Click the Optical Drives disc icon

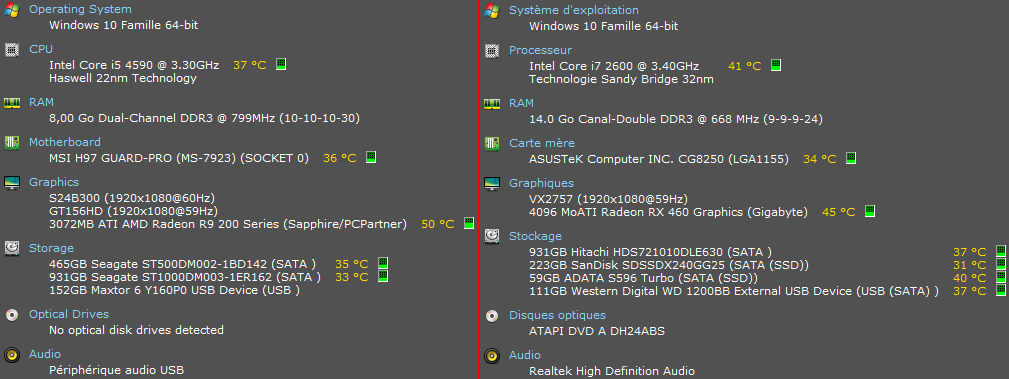(12, 315)
